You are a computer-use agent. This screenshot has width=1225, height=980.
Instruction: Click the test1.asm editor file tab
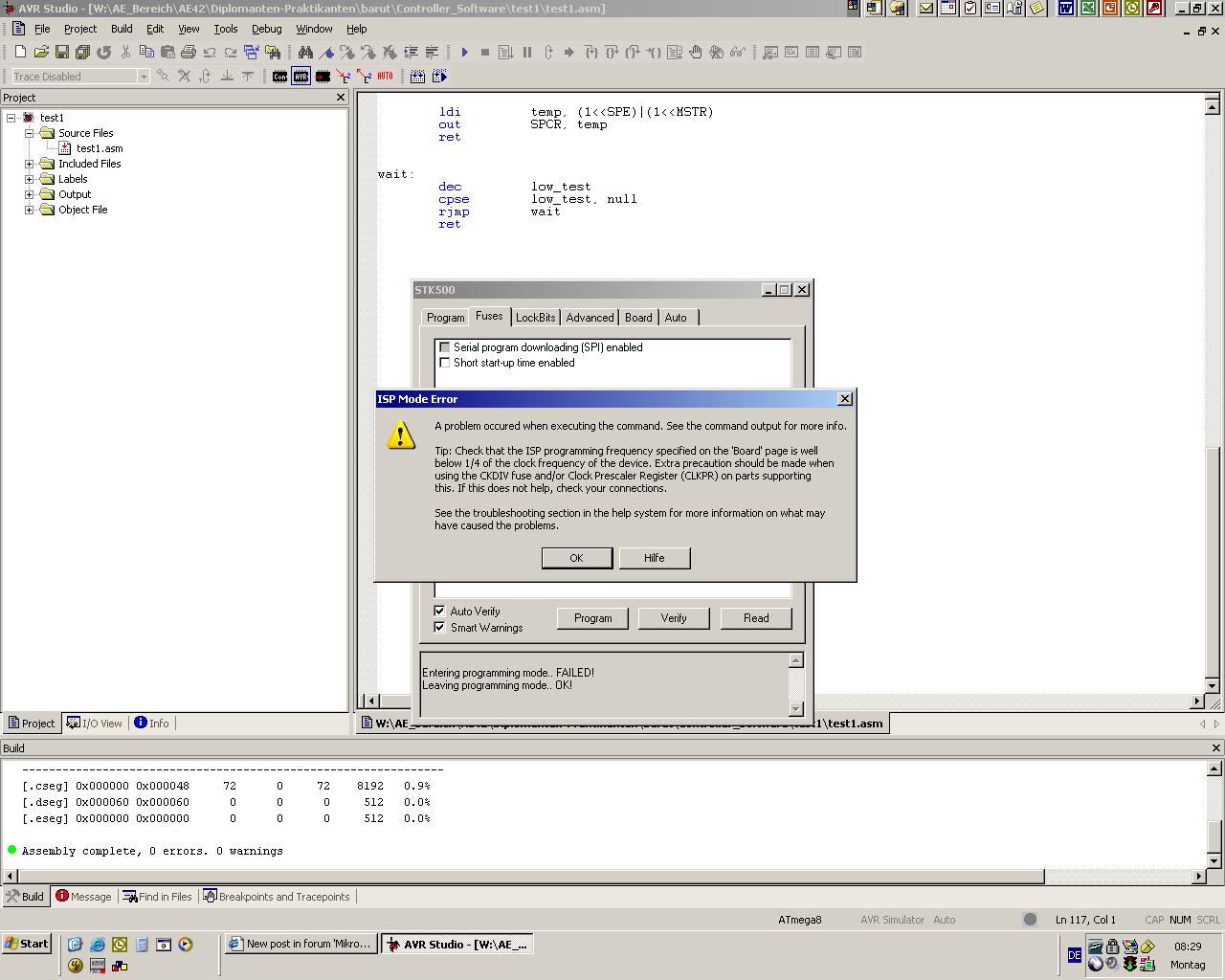[x=624, y=724]
